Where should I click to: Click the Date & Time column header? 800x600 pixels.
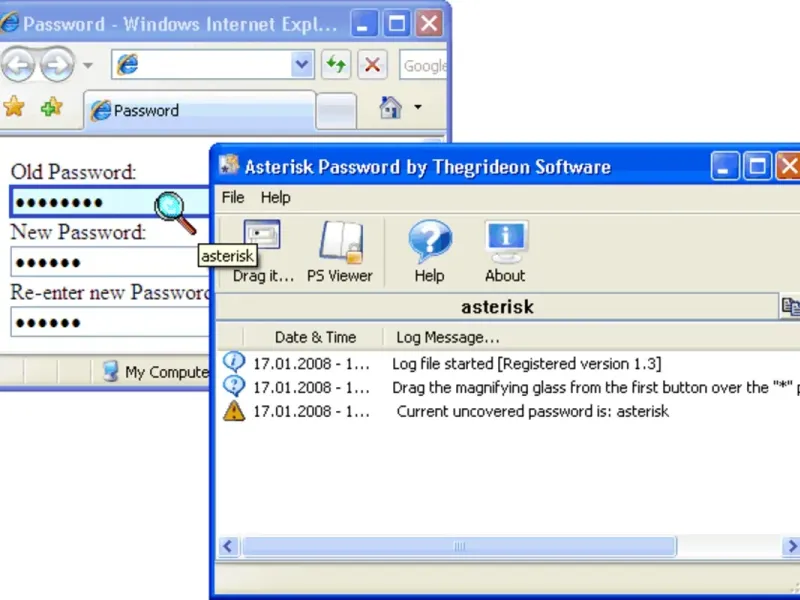pyautogui.click(x=314, y=337)
